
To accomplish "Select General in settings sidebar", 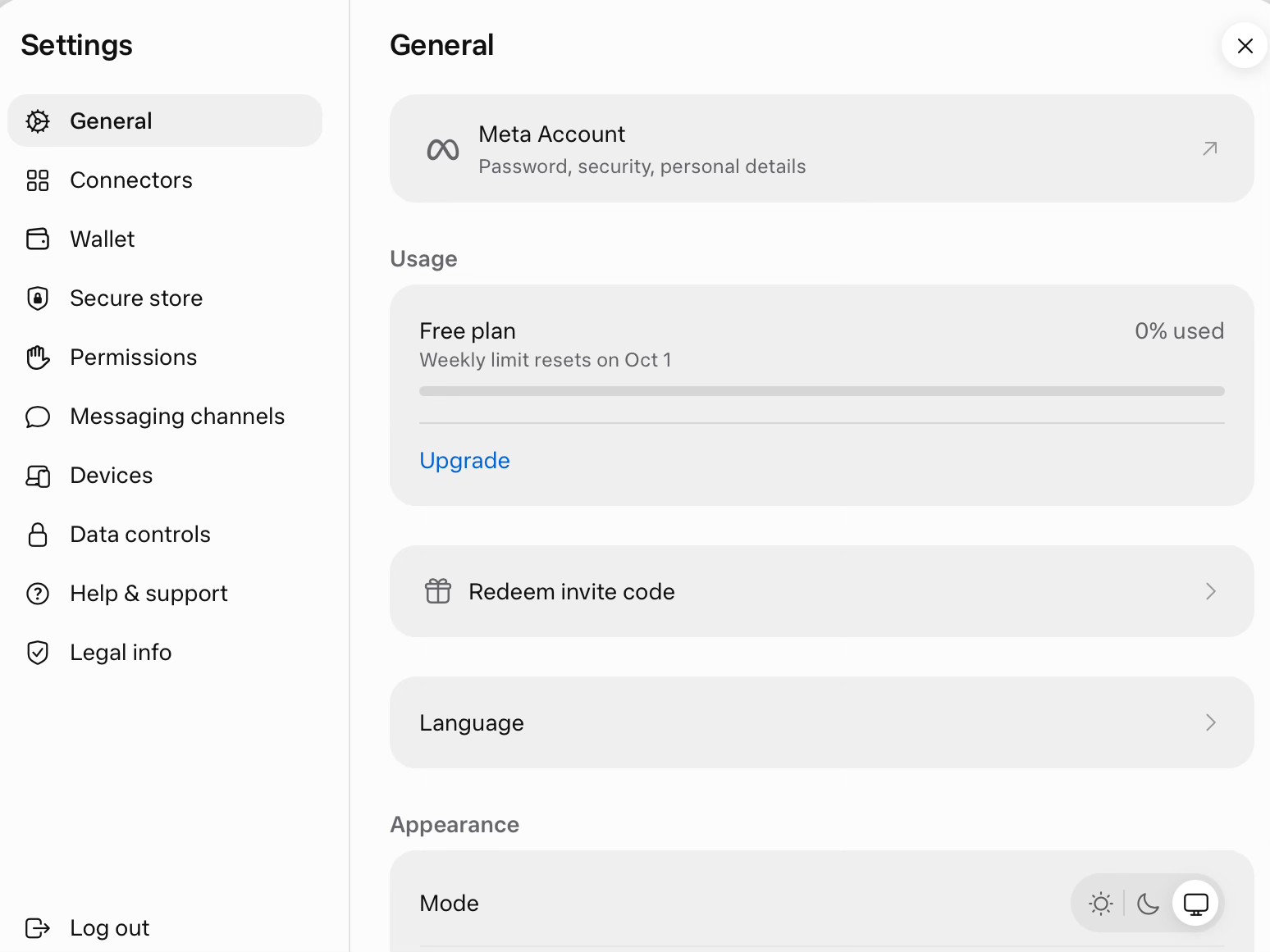I will (165, 121).
